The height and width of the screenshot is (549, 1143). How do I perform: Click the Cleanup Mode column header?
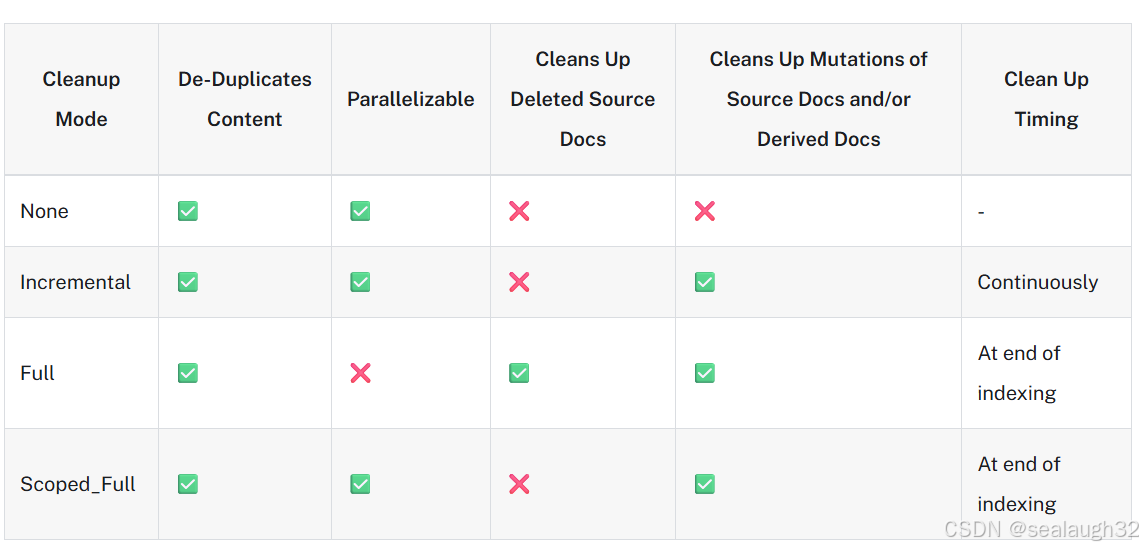click(81, 99)
